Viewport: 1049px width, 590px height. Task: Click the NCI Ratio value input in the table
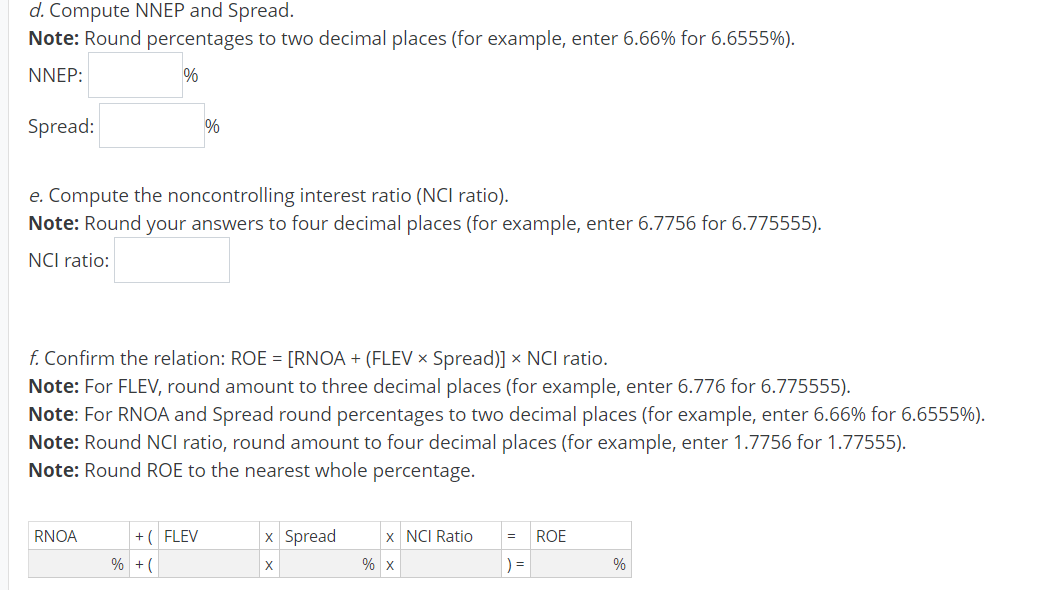click(450, 563)
